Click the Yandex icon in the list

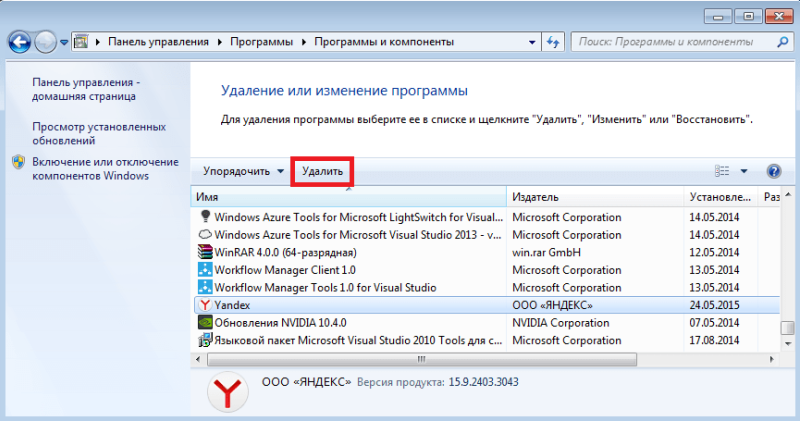tap(205, 305)
